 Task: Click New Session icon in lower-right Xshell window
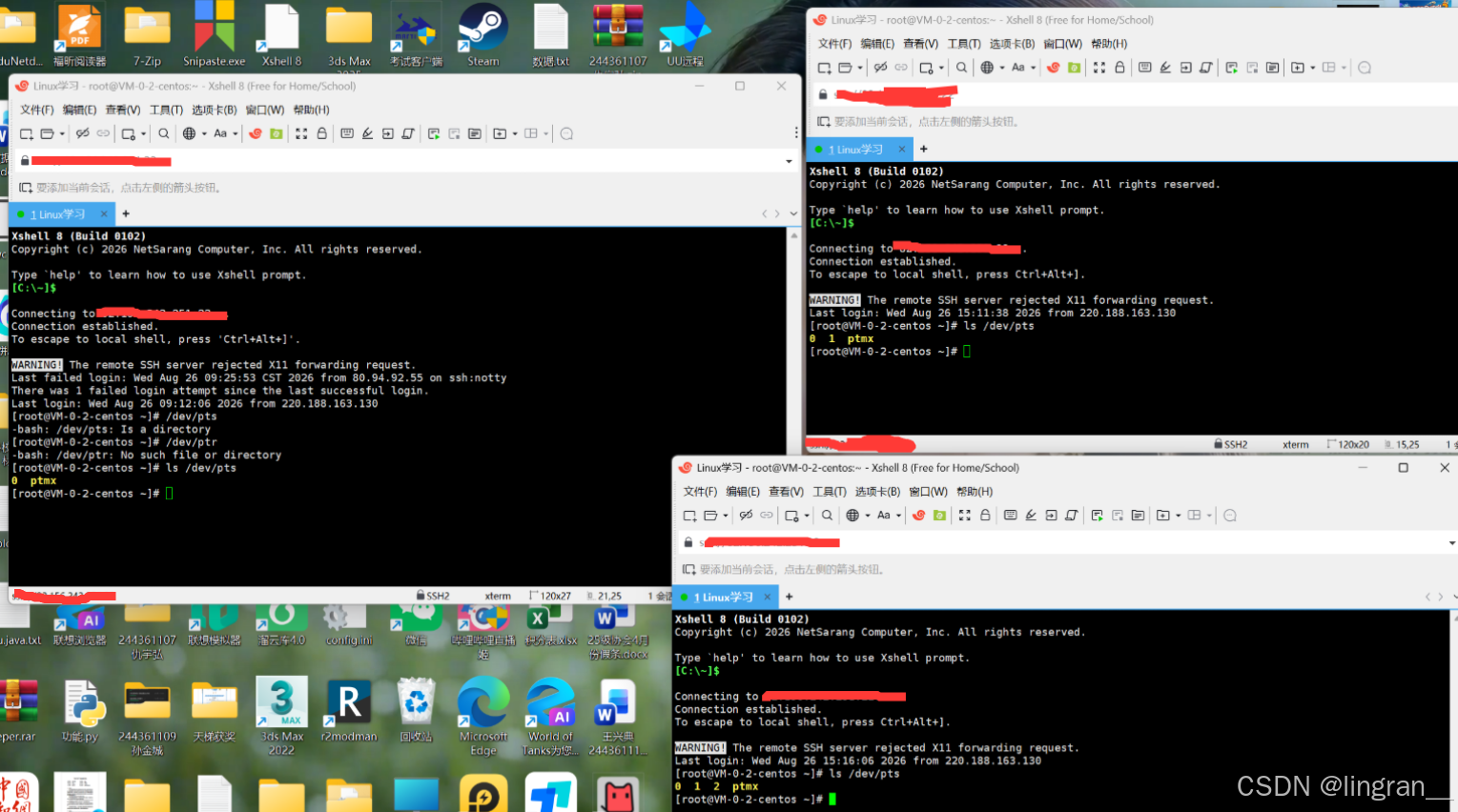click(689, 516)
